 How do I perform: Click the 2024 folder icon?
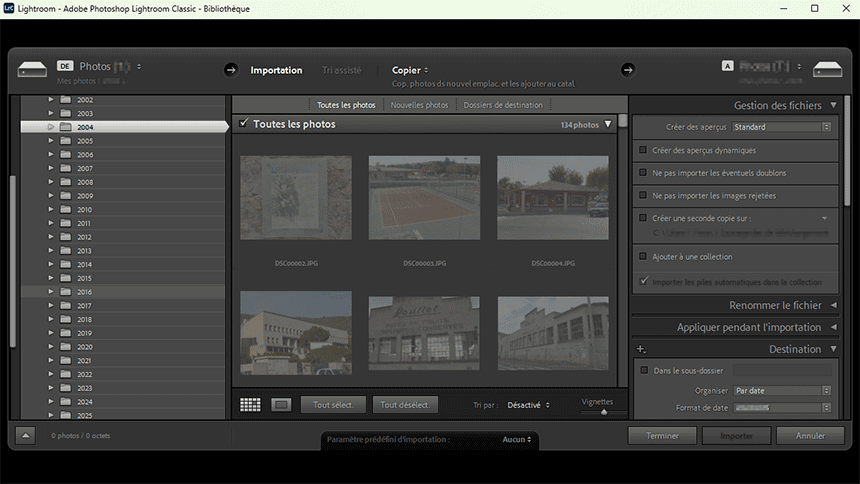(66, 401)
